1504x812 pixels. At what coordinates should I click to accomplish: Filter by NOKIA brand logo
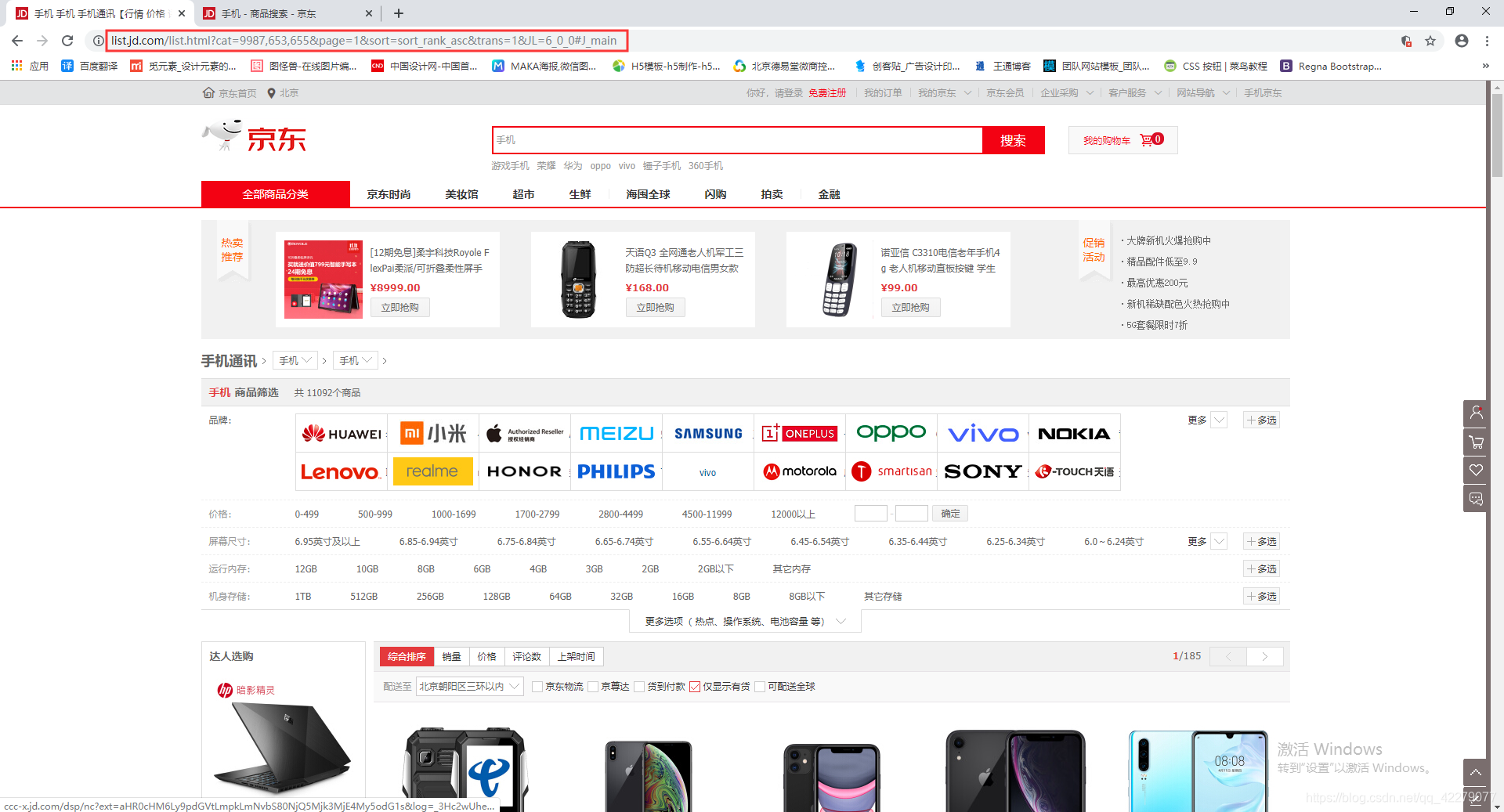tap(1075, 433)
